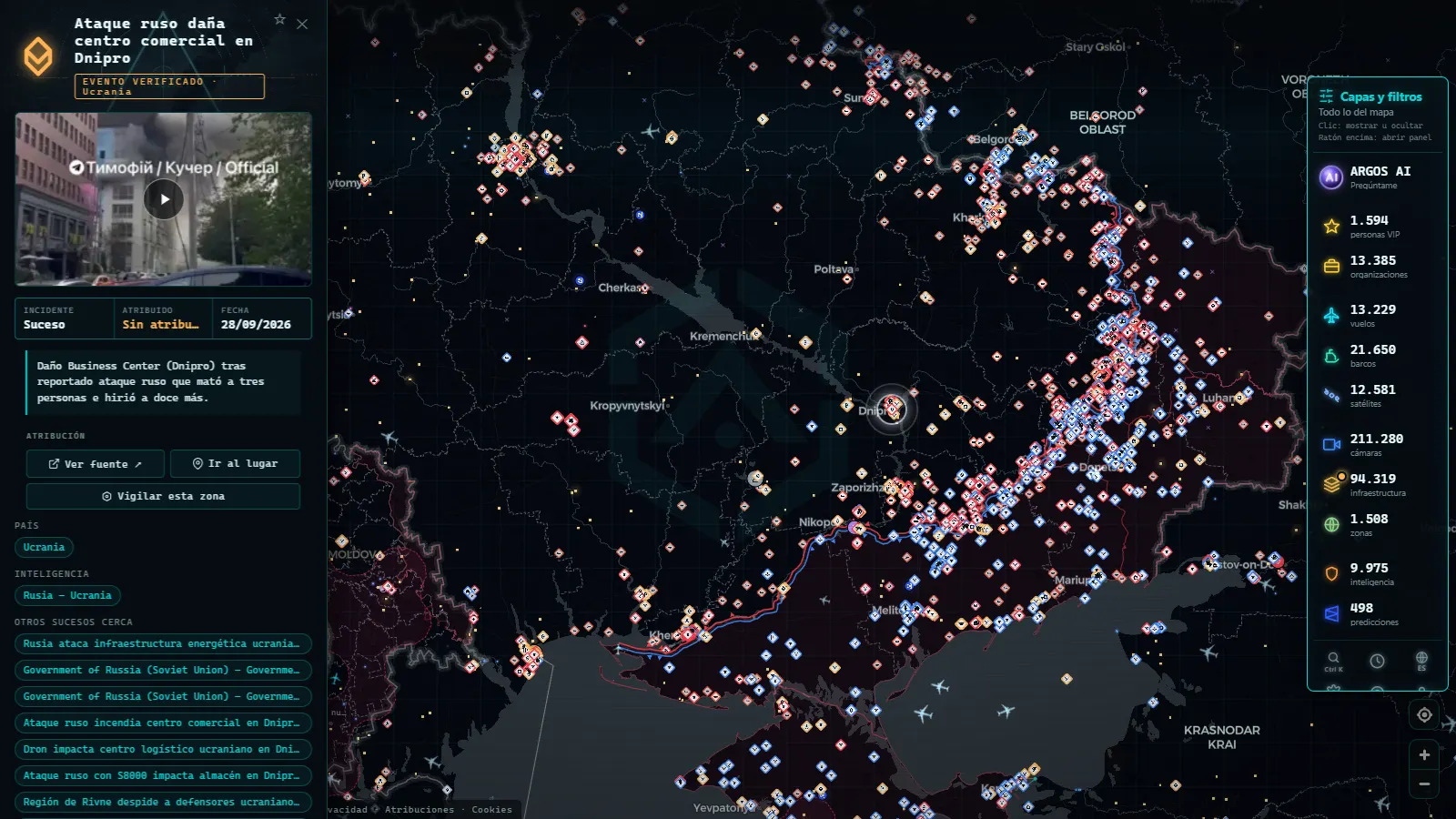Toggle the infraestructura layer icon
1456x819 pixels.
point(1332,484)
